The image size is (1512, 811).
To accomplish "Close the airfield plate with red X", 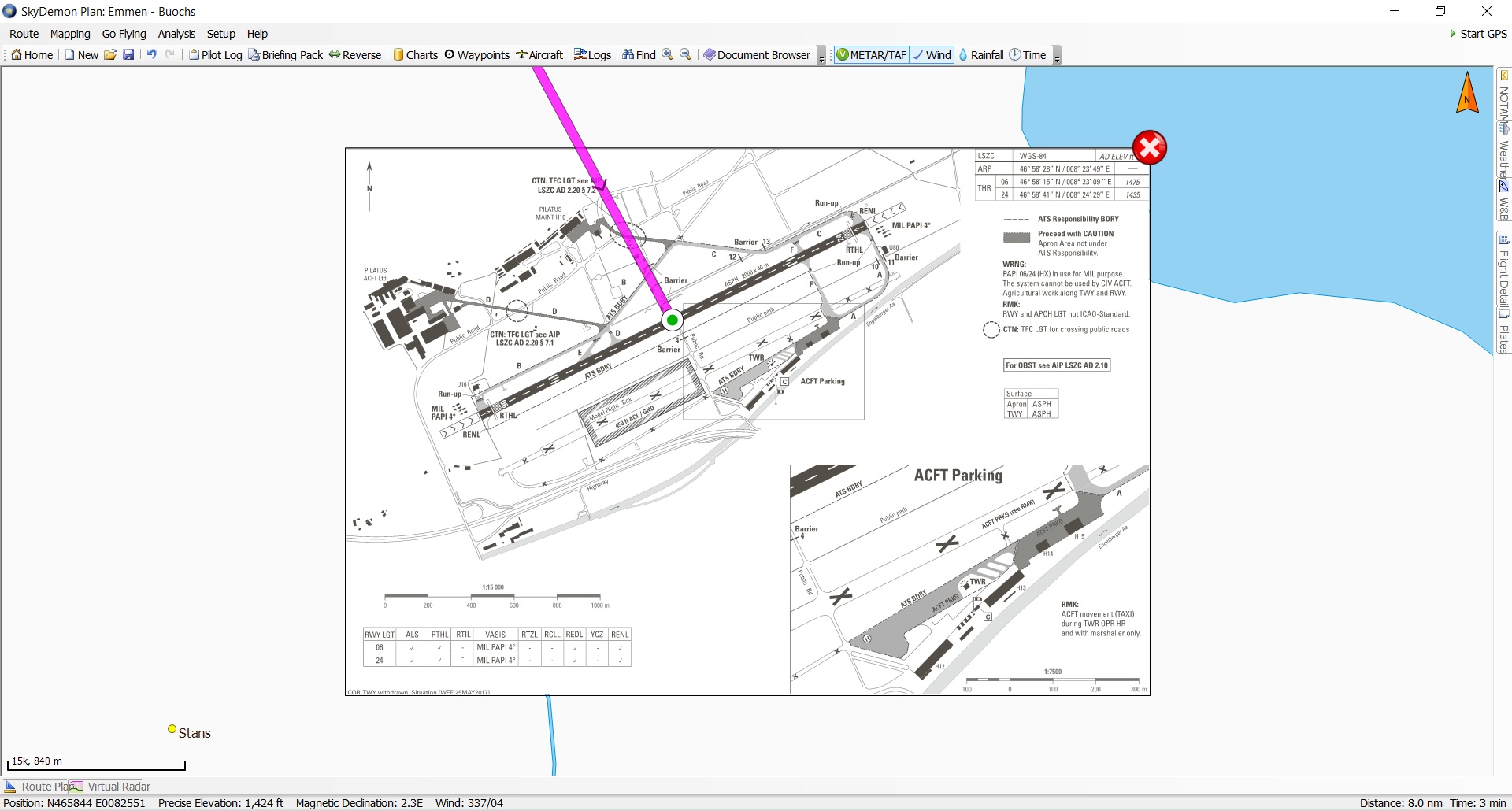I will [x=1149, y=148].
